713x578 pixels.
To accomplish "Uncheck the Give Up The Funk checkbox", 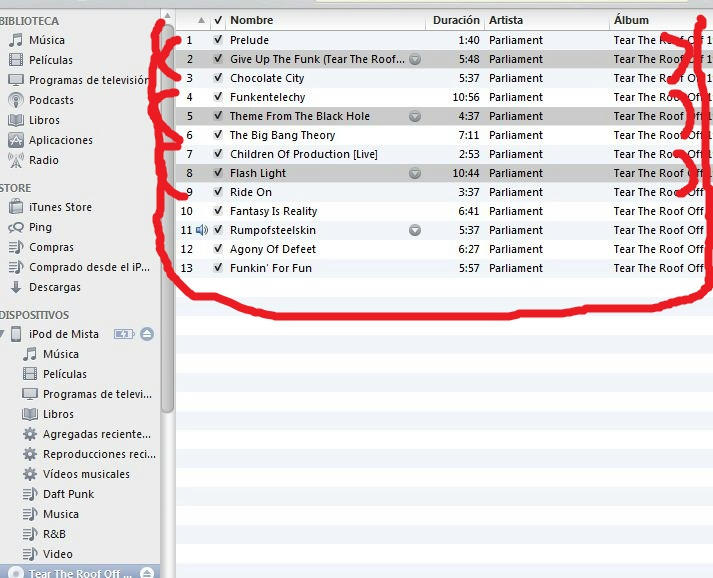I will pyautogui.click(x=218, y=59).
